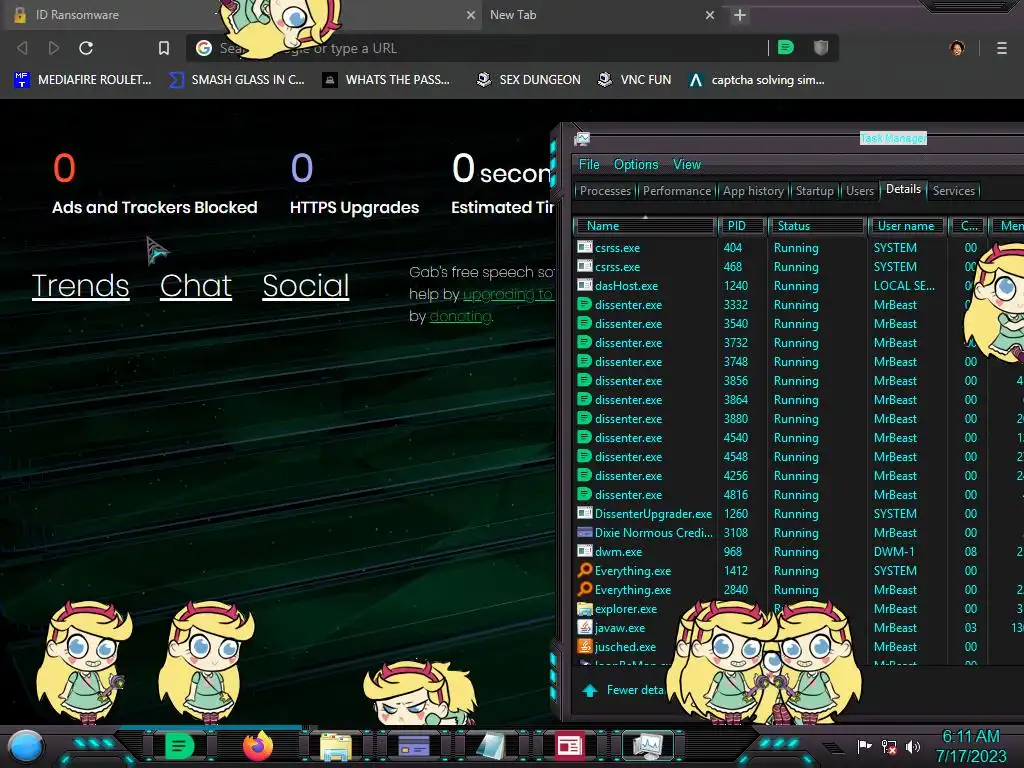This screenshot has width=1024, height=768.
Task: Follow the upgrading to link
Action: click(x=508, y=295)
